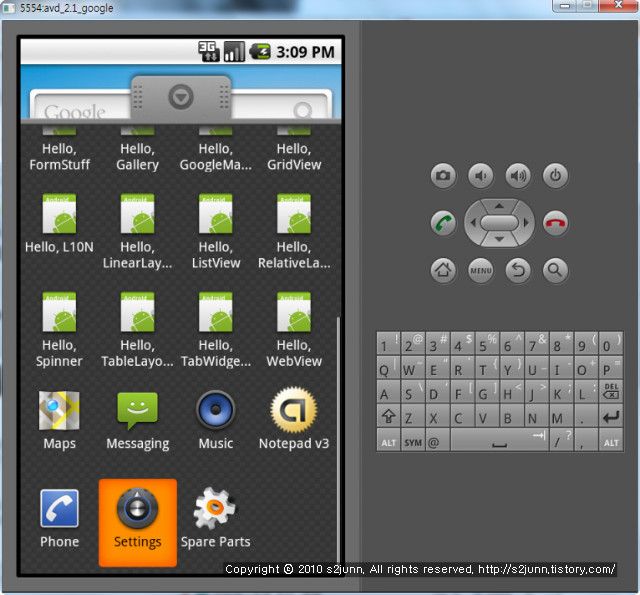Open Hello, WebView sample app
Screen dimensions: 640x595
294,330
